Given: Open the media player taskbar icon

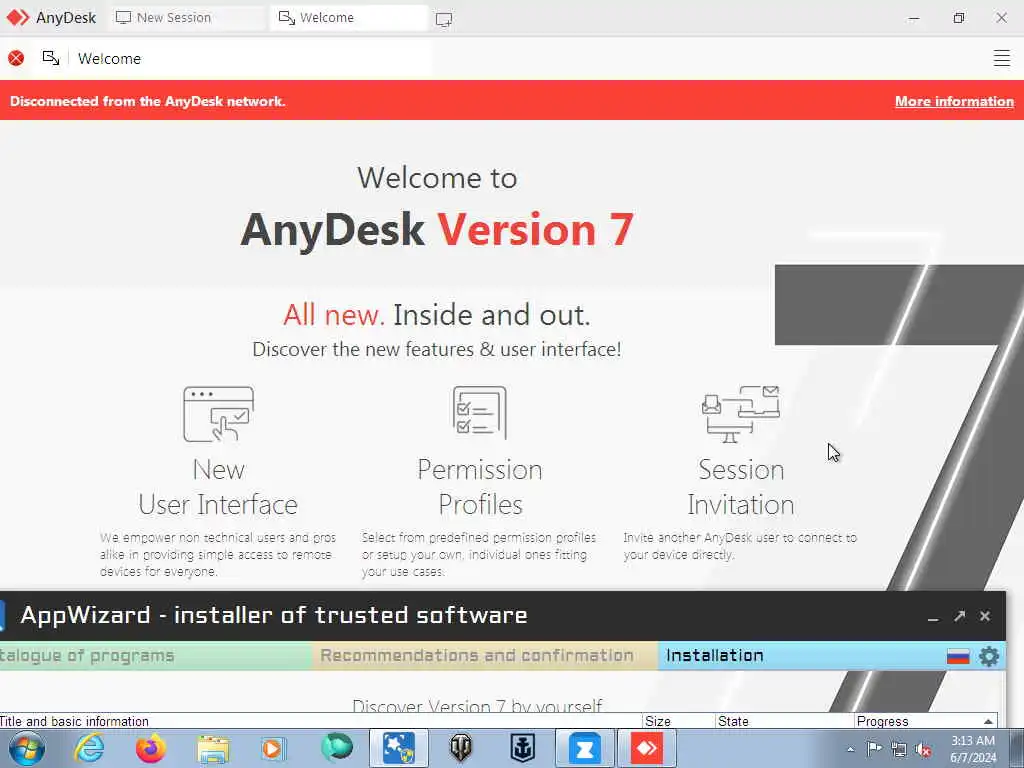Looking at the screenshot, I should [x=274, y=748].
